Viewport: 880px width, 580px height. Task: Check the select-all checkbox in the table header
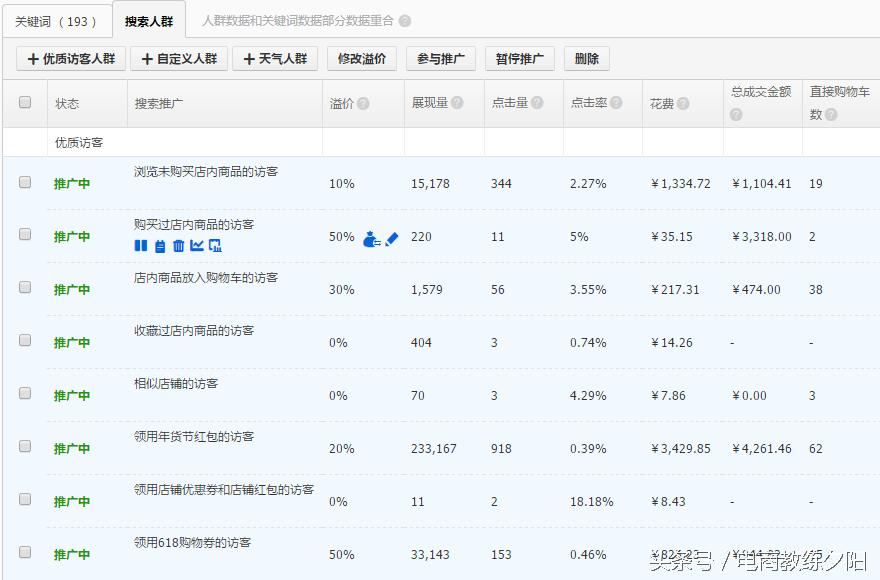[25, 101]
